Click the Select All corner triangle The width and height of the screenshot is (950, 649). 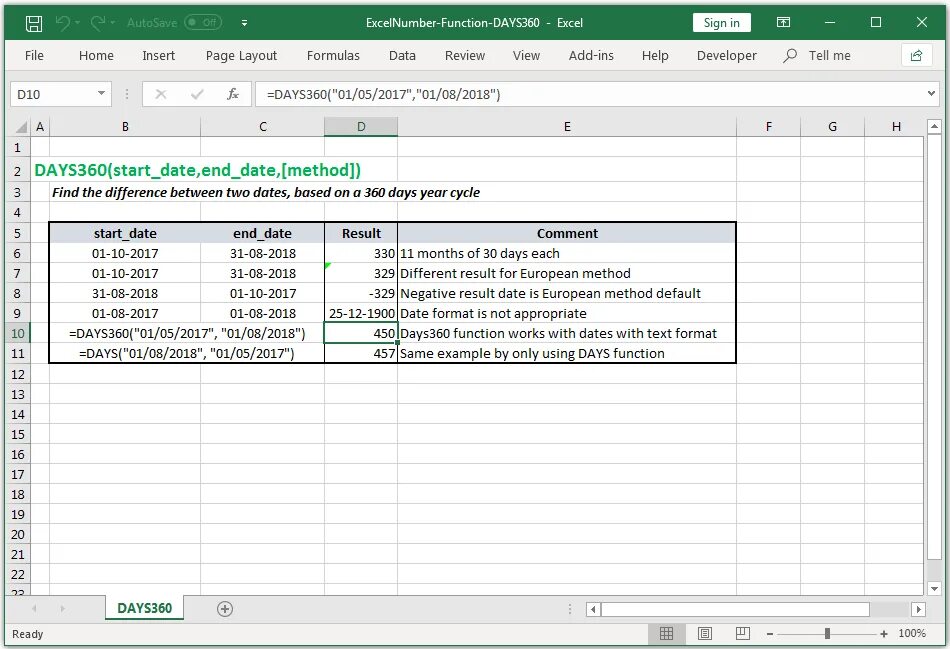click(x=21, y=127)
